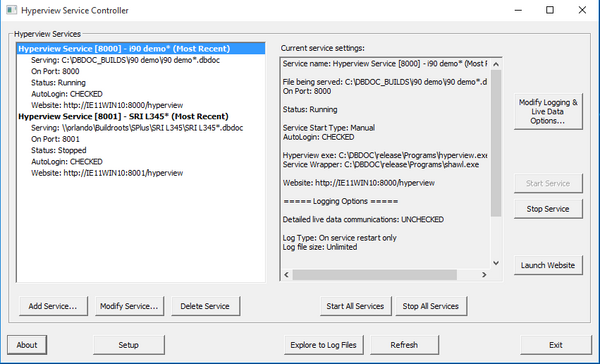Open the About dialog

pyautogui.click(x=27, y=345)
